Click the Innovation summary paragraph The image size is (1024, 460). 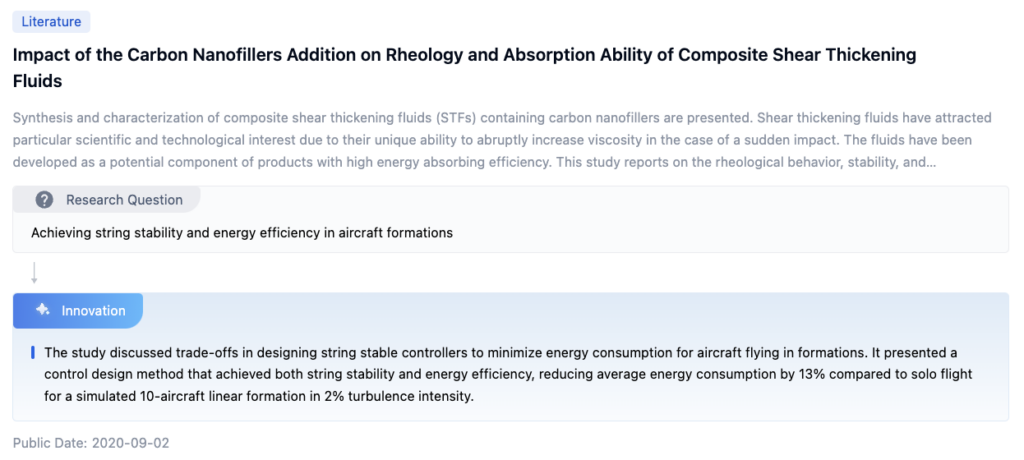coord(500,374)
